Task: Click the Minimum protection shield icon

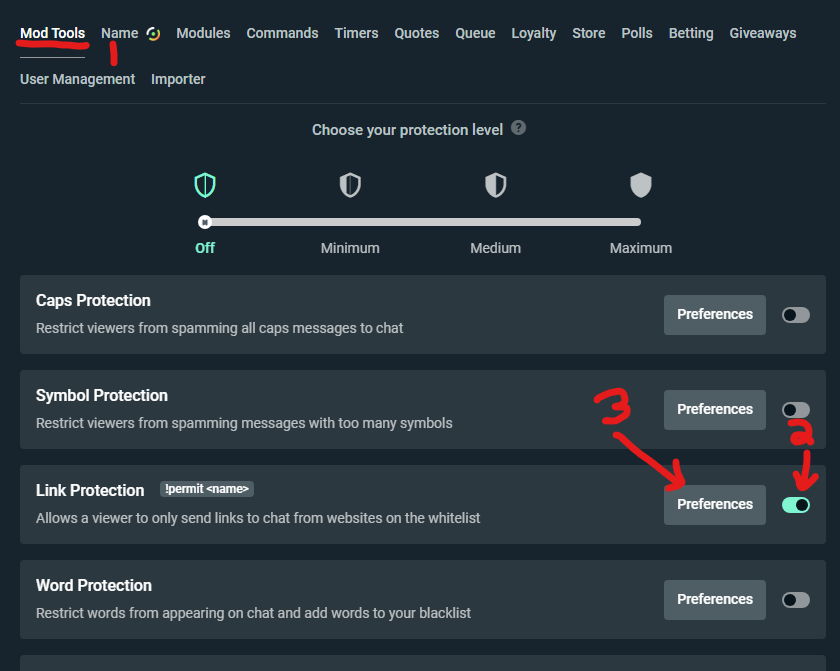Action: click(x=350, y=185)
